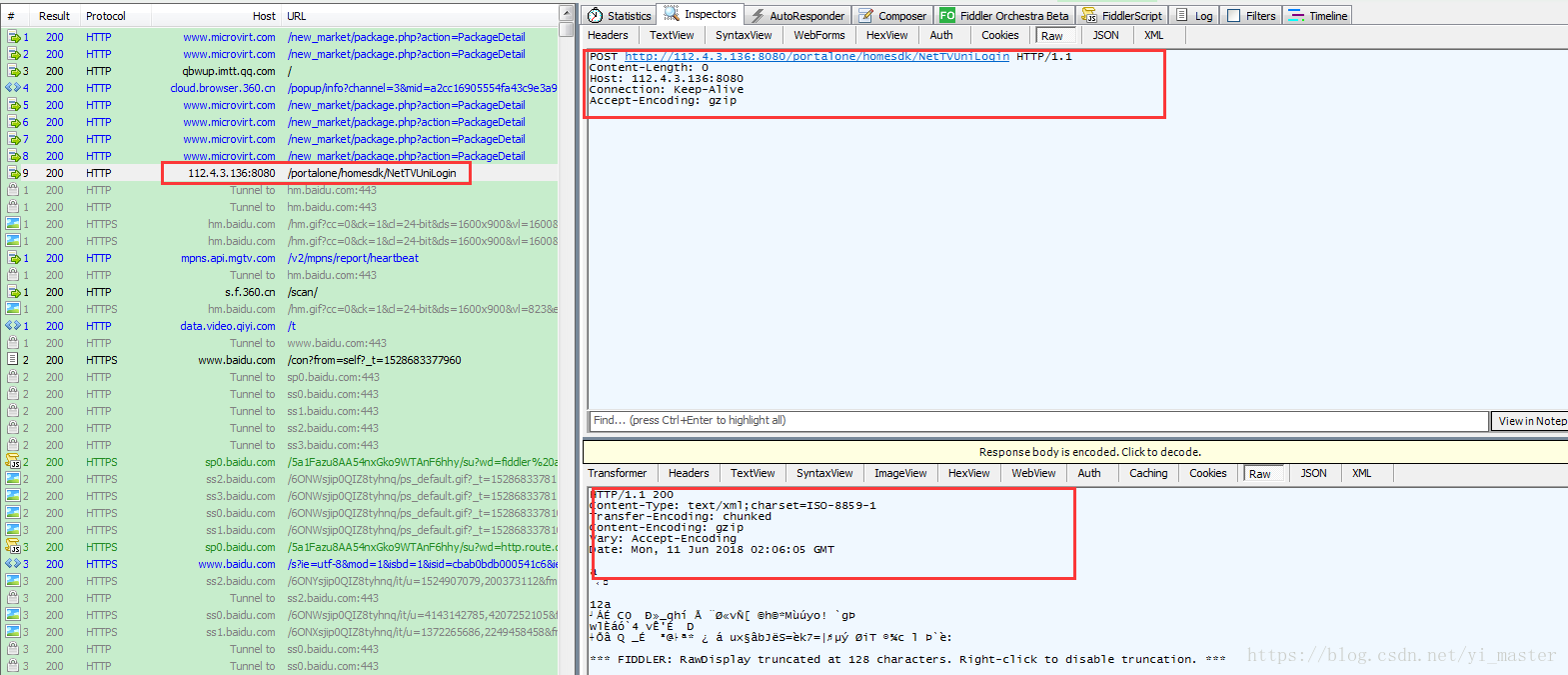Open the response ImageView tab

900,473
